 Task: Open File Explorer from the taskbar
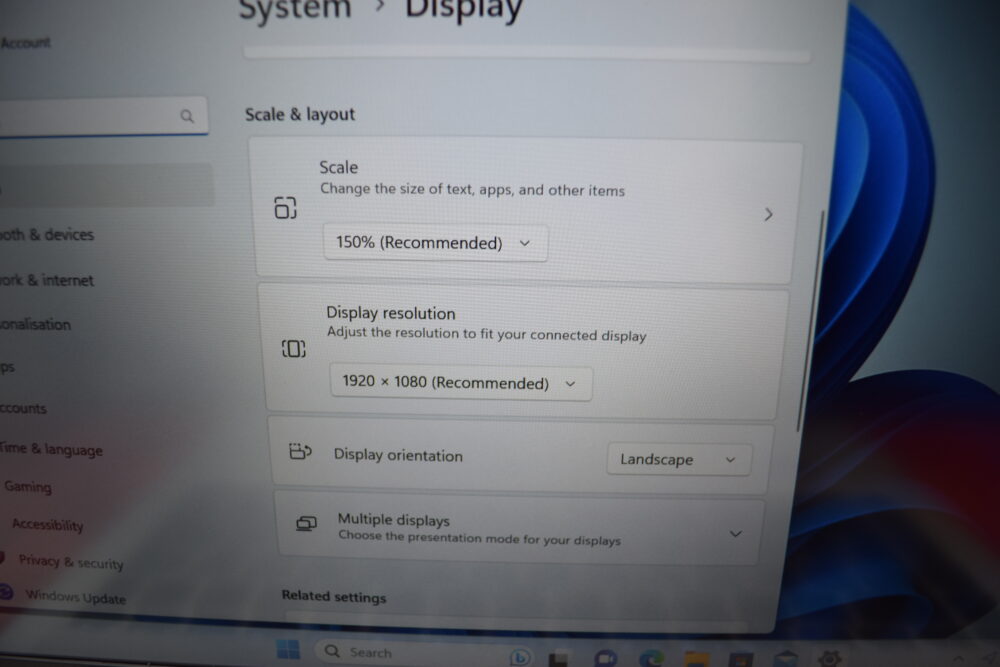tap(696, 659)
